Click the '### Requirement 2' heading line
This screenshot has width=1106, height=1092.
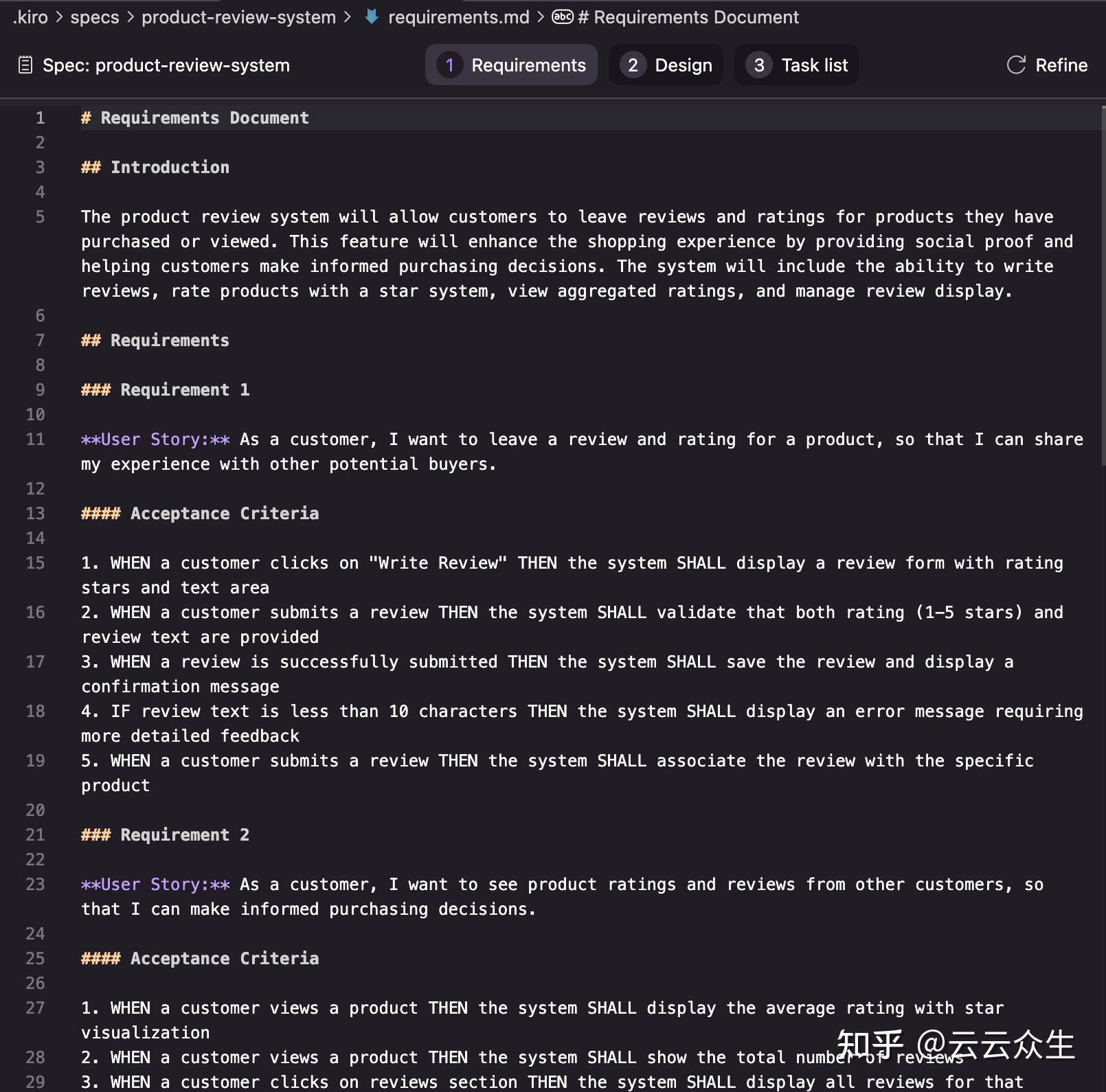tap(165, 835)
